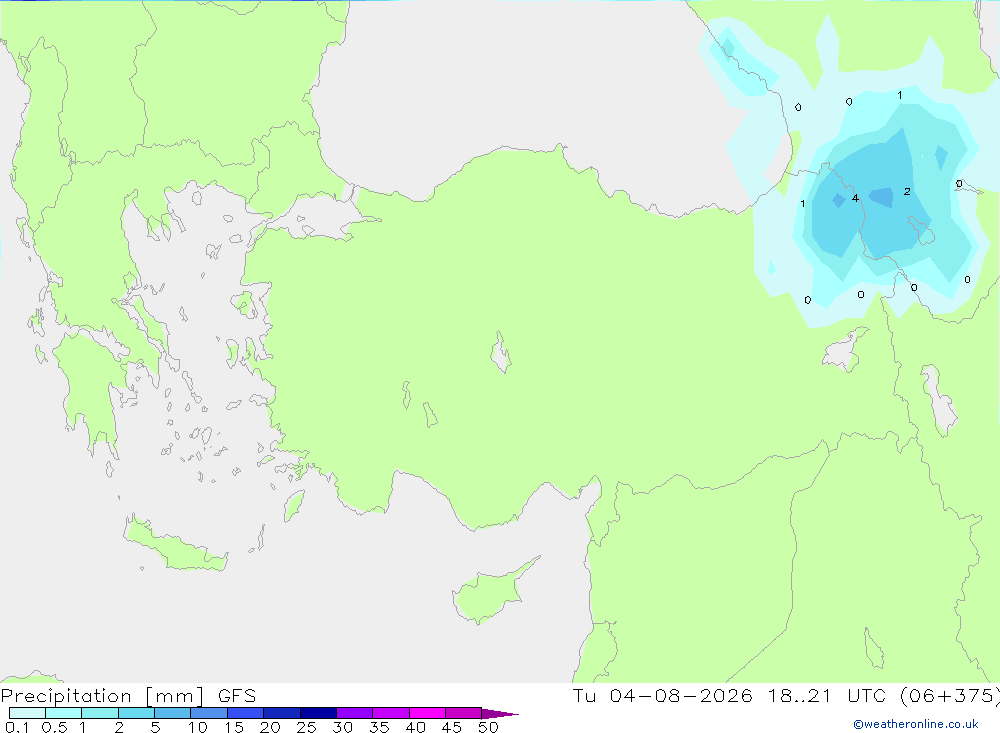
Task: Click the "(06+375)" forecast run text
Action: (x=950, y=696)
